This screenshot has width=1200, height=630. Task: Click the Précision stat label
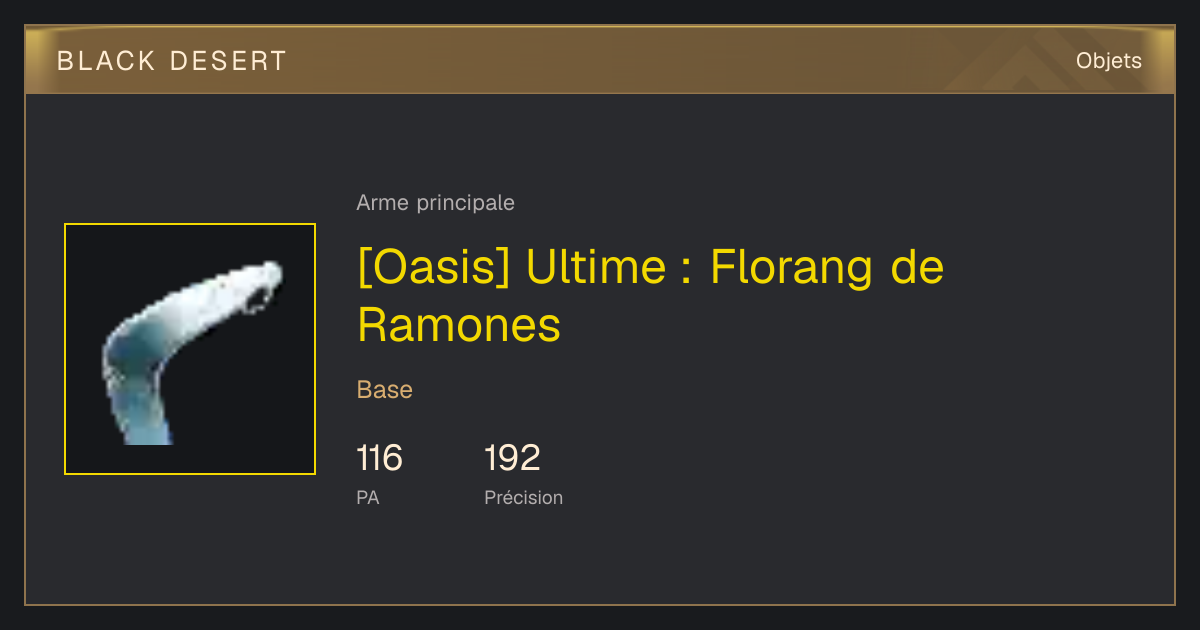tap(524, 497)
